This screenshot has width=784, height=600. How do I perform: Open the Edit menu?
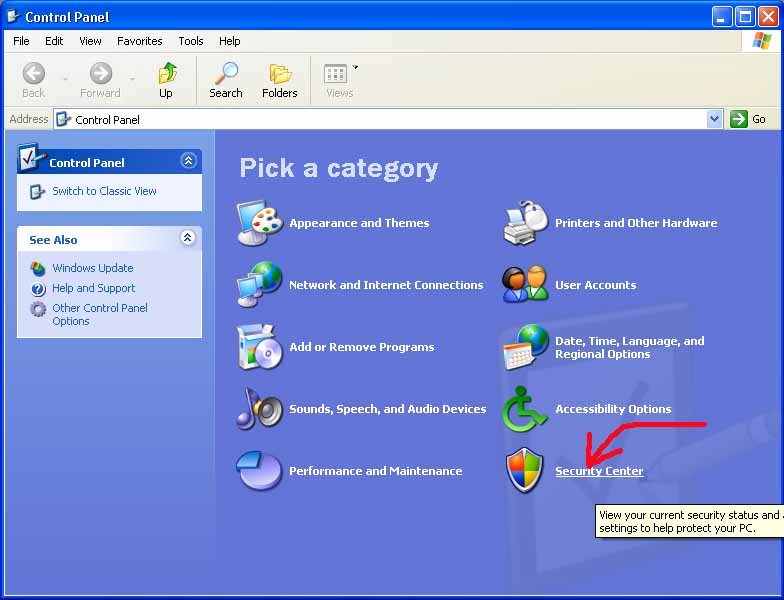click(54, 41)
